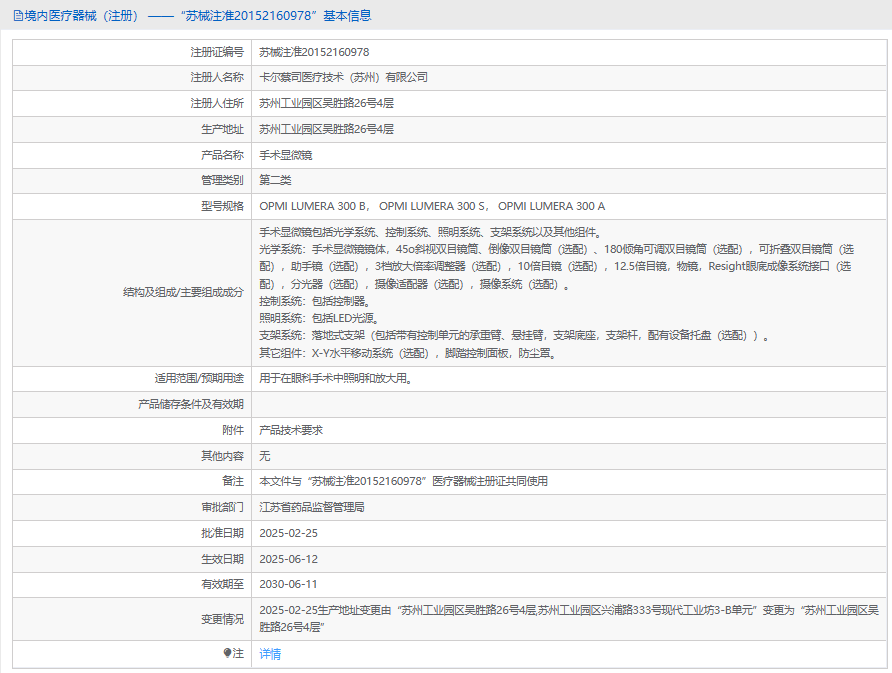Click the line starting 其它组件：X-Y水平移动系统

click(408, 353)
